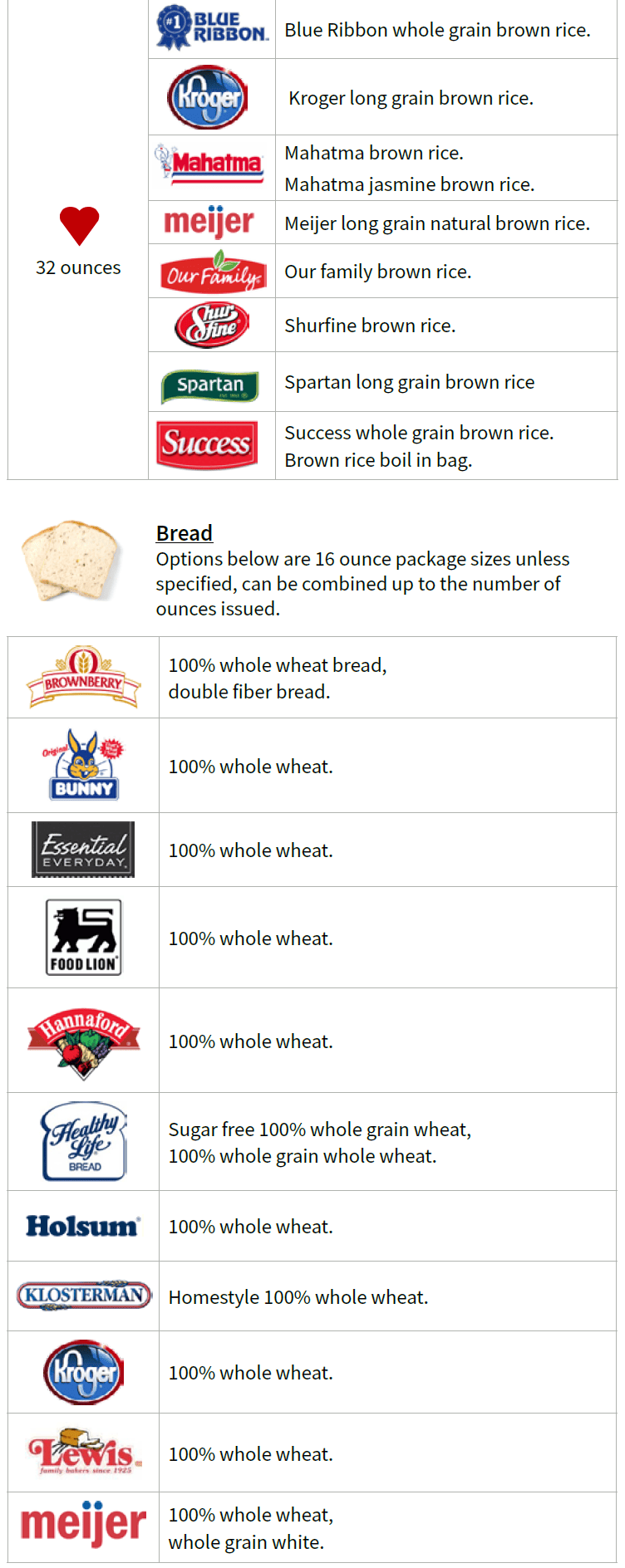Select the Shurfine logo

[212, 325]
